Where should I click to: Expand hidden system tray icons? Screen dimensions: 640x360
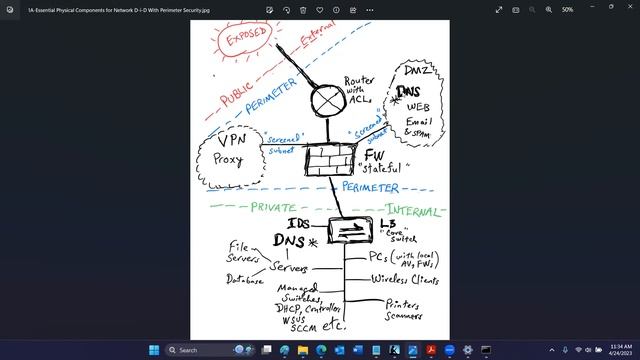point(552,350)
